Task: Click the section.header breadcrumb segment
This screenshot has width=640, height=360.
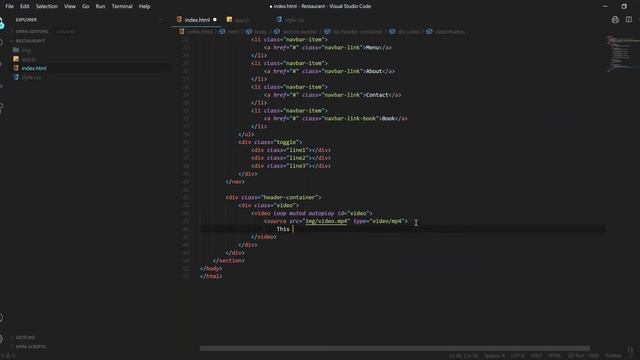Action: pos(300,31)
